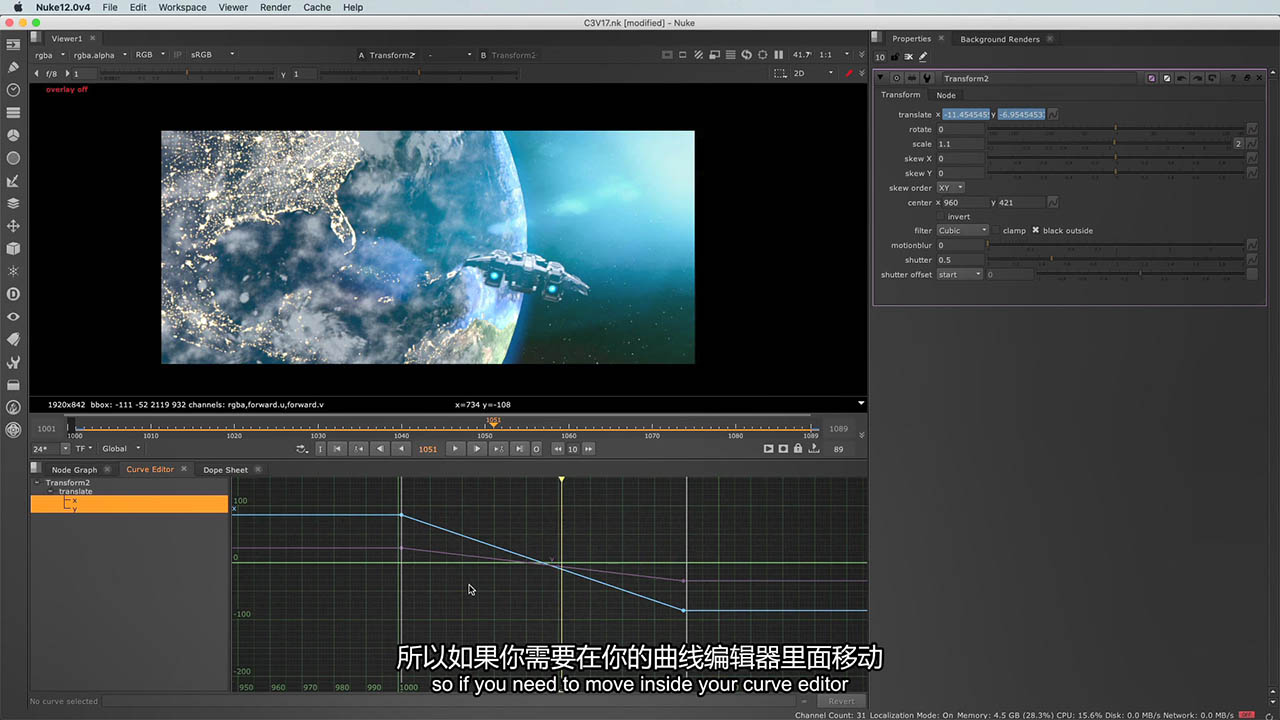
Task: Click the Transform2 redo arrow icon
Action: tap(1197, 78)
